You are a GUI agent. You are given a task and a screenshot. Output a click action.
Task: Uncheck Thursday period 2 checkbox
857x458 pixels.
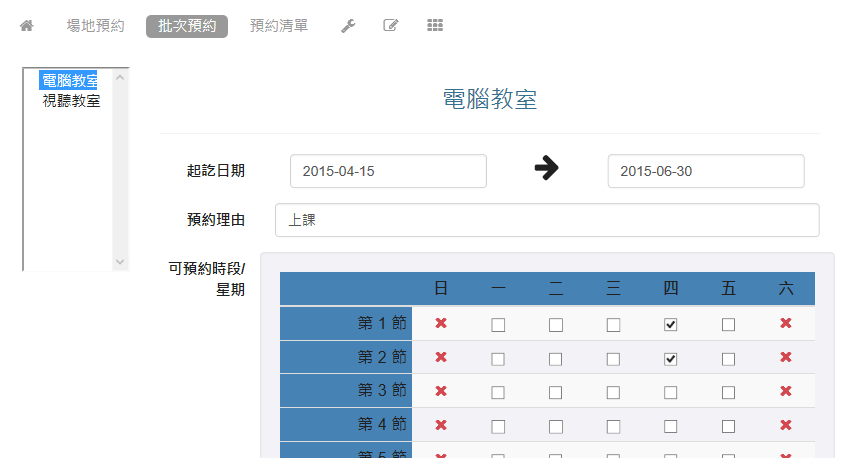tap(671, 358)
